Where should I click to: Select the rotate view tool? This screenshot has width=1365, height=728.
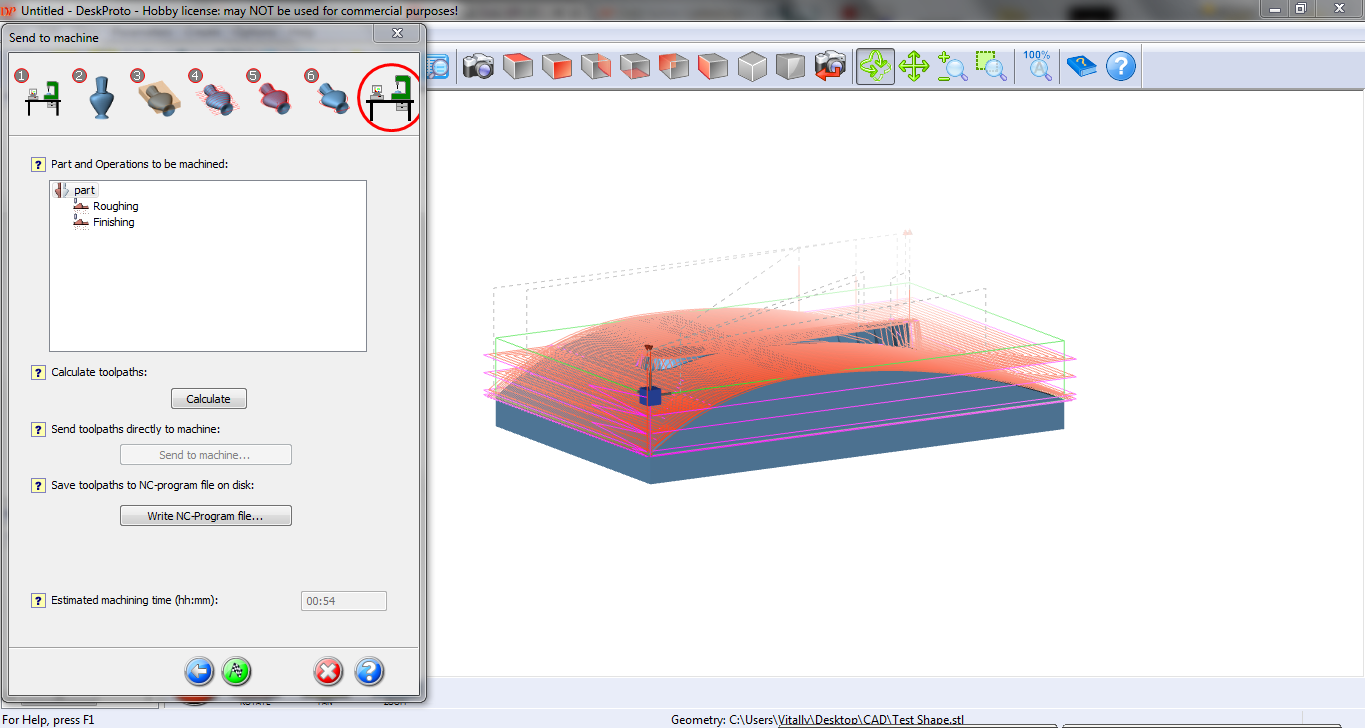874,66
